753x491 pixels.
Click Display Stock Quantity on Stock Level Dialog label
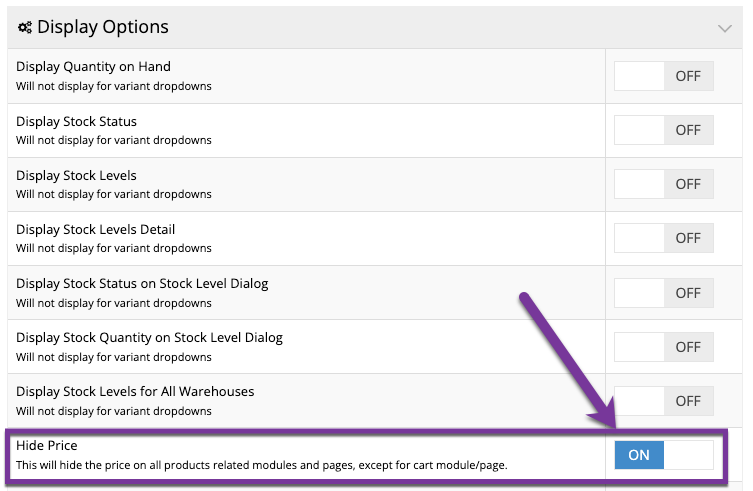click(x=149, y=337)
